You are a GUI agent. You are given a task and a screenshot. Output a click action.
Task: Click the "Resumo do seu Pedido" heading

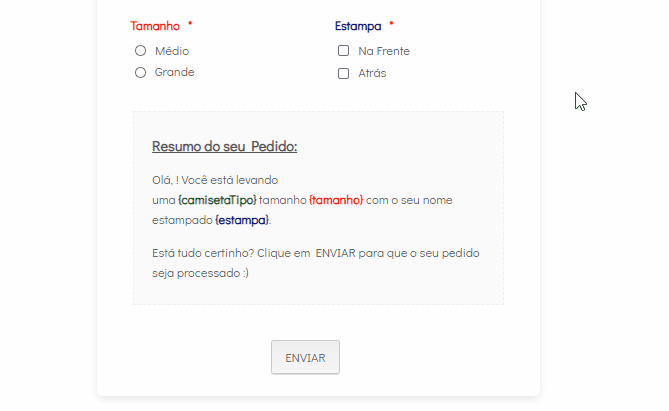224,147
